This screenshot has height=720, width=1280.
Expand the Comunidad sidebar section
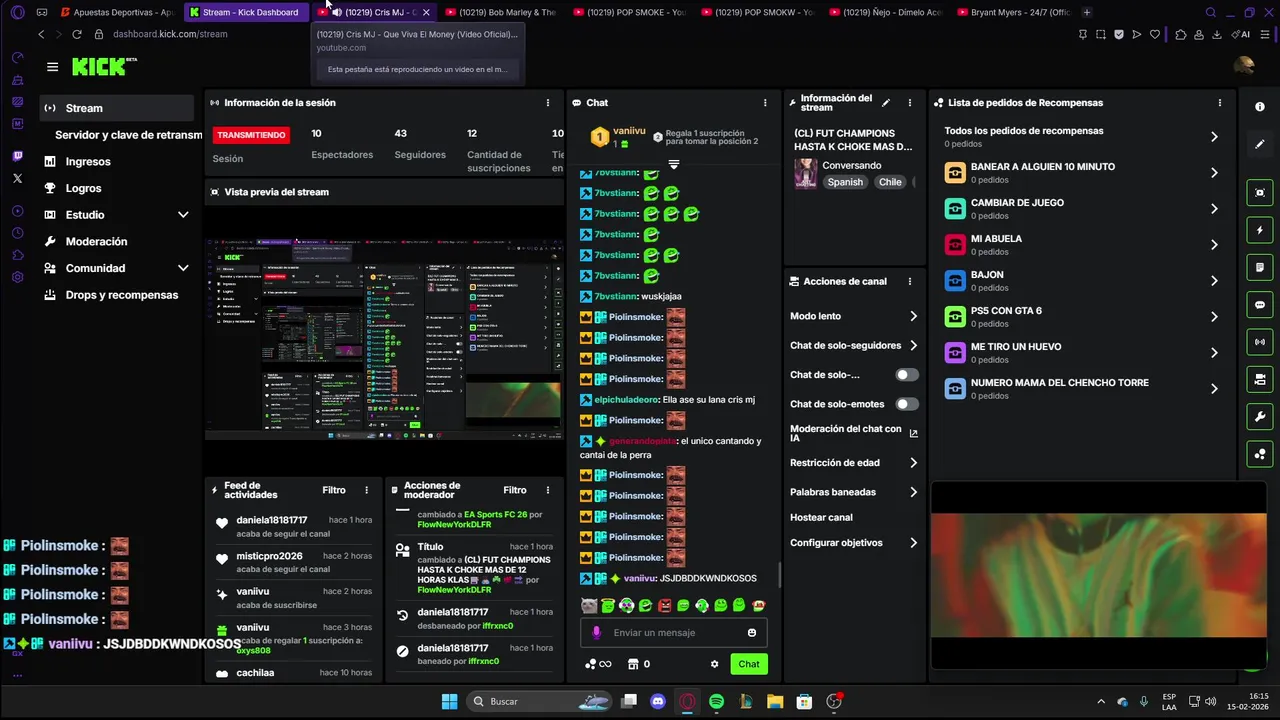tap(183, 268)
